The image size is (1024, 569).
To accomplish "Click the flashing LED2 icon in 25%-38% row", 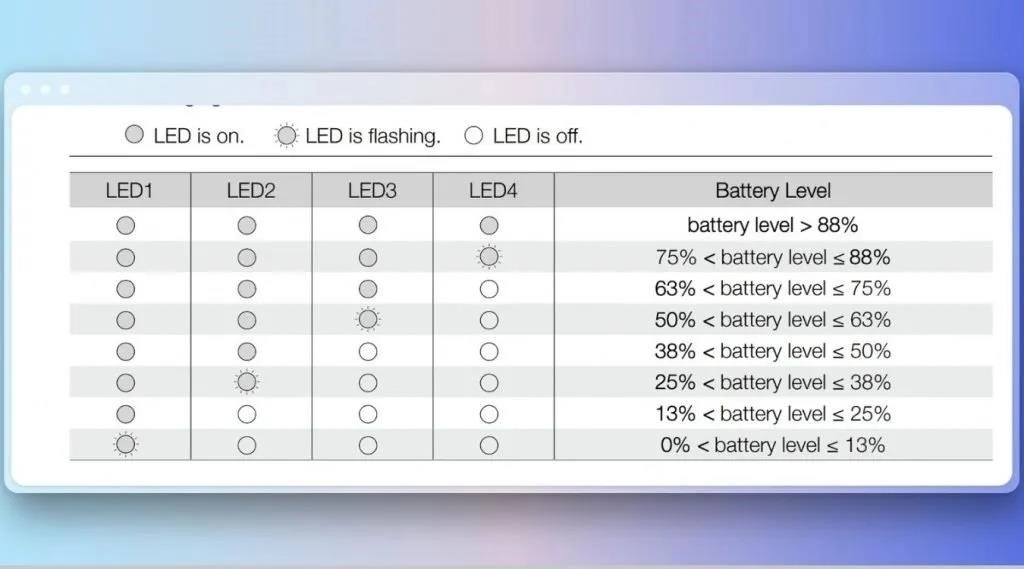I will point(246,382).
